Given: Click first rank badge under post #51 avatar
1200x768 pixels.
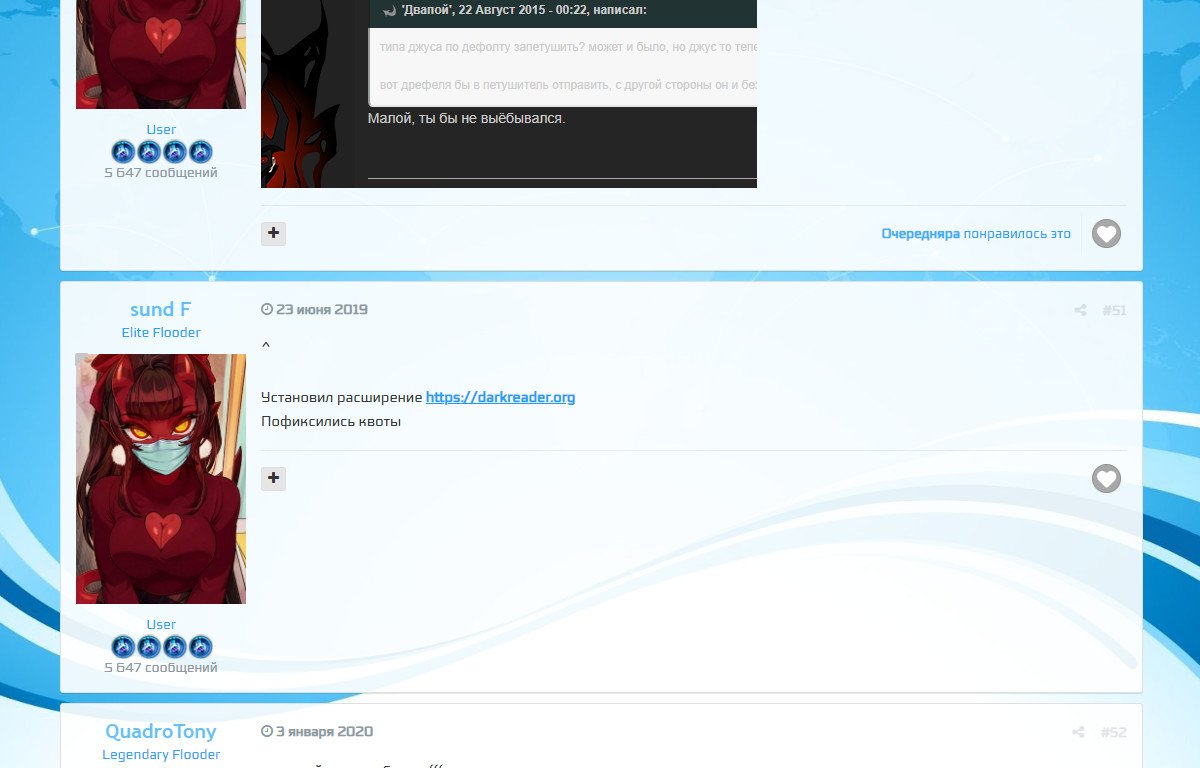Looking at the screenshot, I should (x=123, y=646).
